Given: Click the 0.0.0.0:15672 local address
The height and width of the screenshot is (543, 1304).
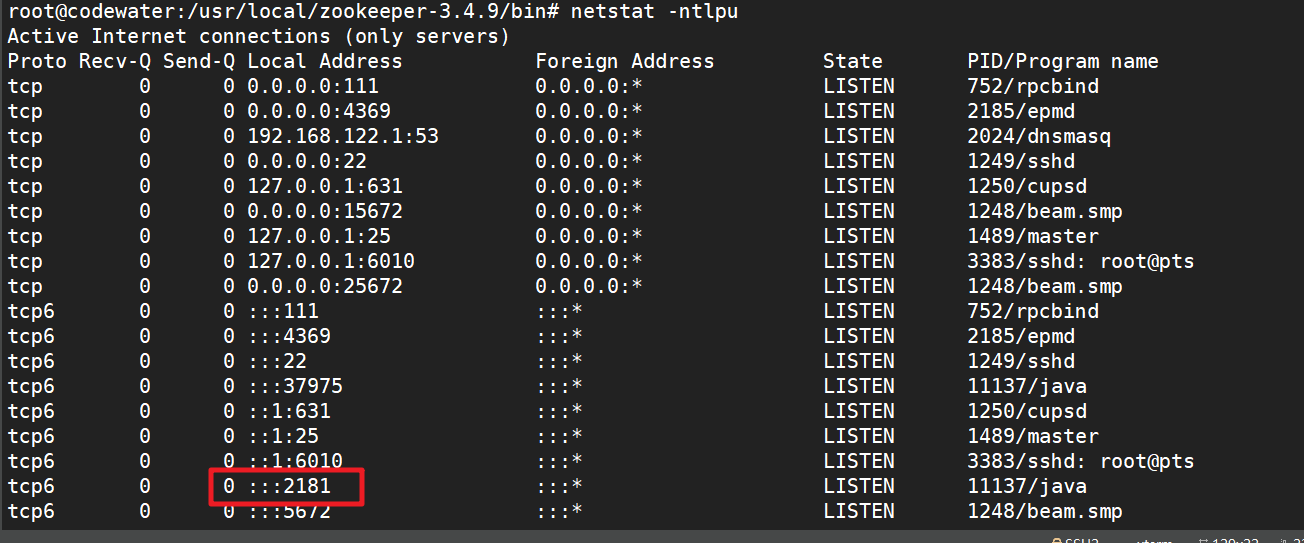Looking at the screenshot, I should (x=325, y=212).
